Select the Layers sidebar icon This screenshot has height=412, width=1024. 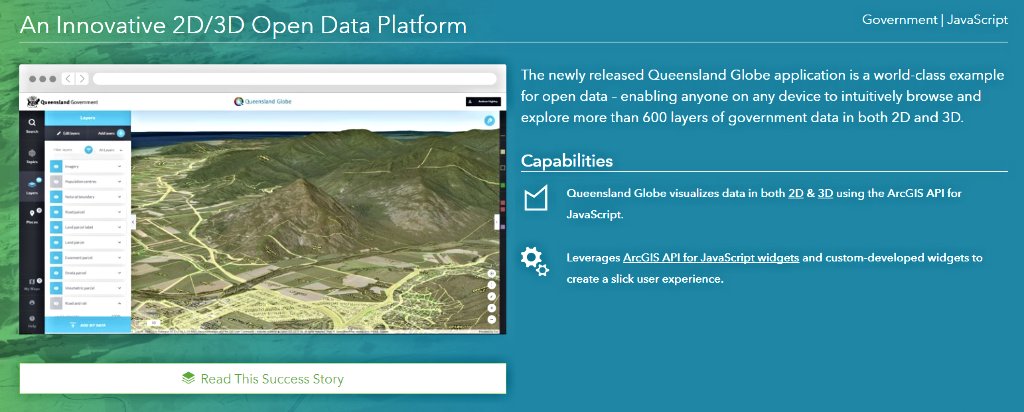pos(32,187)
